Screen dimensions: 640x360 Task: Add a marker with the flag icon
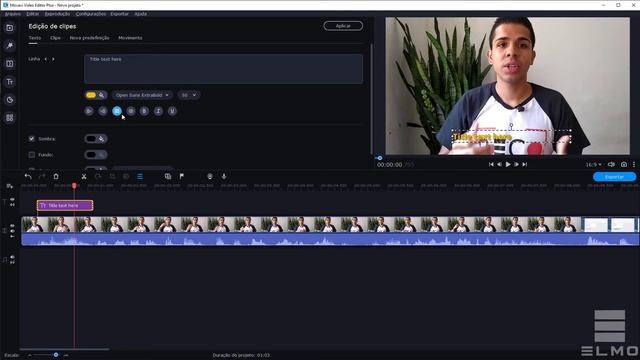(182, 176)
